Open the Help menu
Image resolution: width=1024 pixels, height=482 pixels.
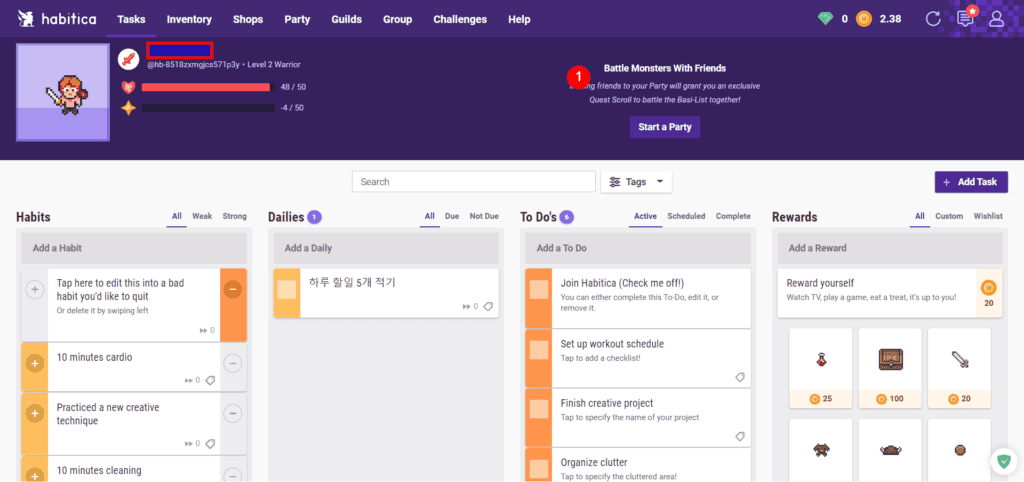[519, 19]
